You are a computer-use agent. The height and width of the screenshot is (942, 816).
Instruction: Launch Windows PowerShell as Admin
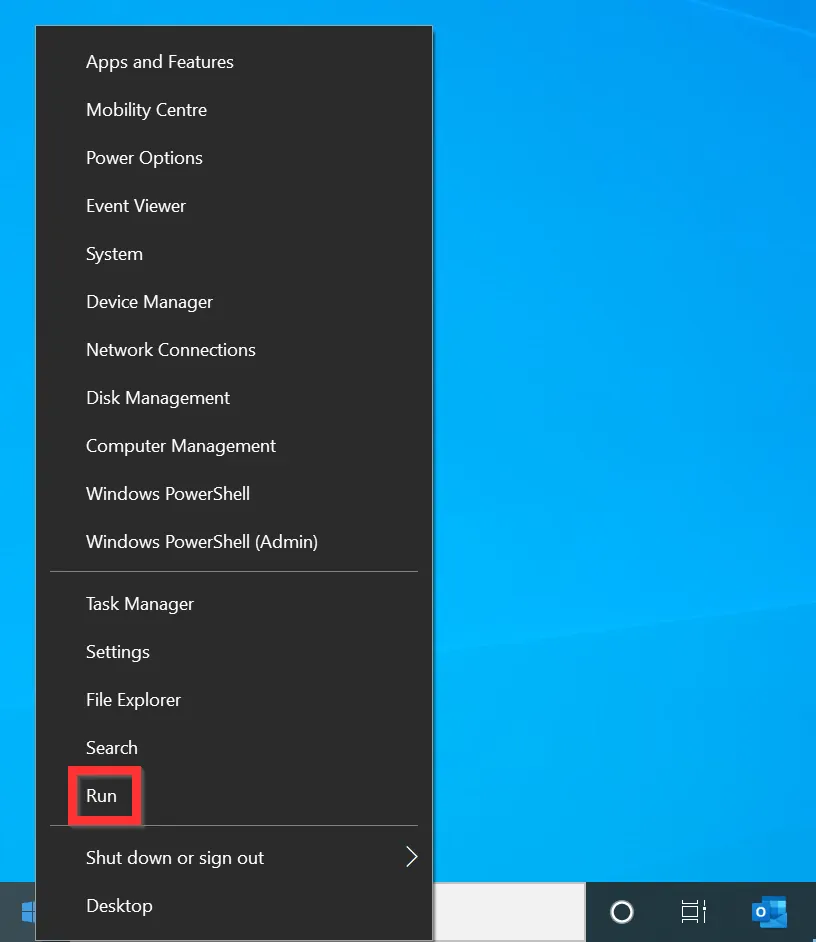coord(201,541)
